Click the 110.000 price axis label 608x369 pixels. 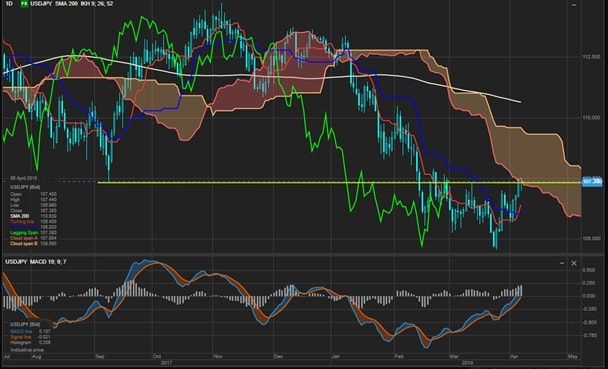tap(591, 117)
